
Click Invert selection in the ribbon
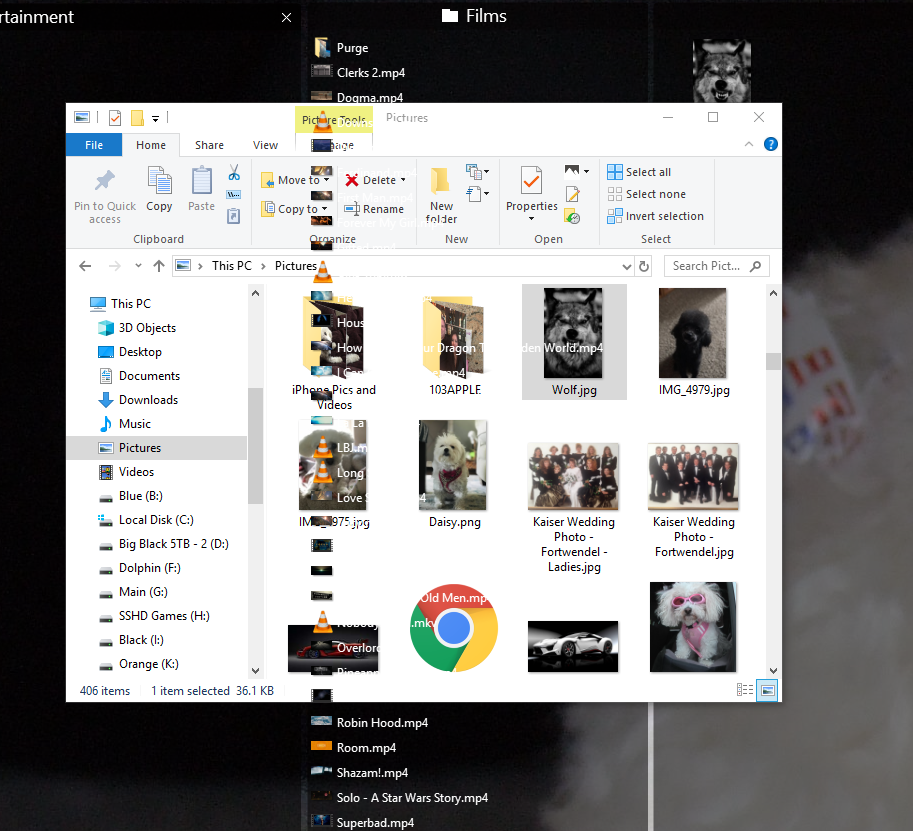click(655, 216)
